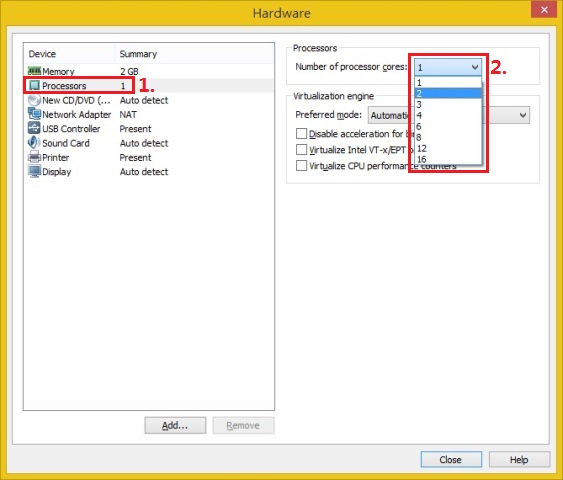Screen dimensions: 563x480
Task: Click the Close button
Action: click(451, 460)
